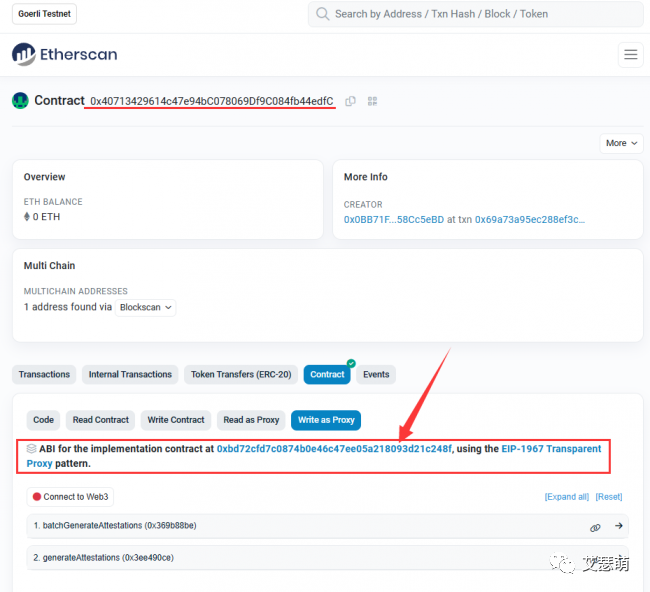
Task: Click the '1 address found via' text
Action: (x=68, y=307)
